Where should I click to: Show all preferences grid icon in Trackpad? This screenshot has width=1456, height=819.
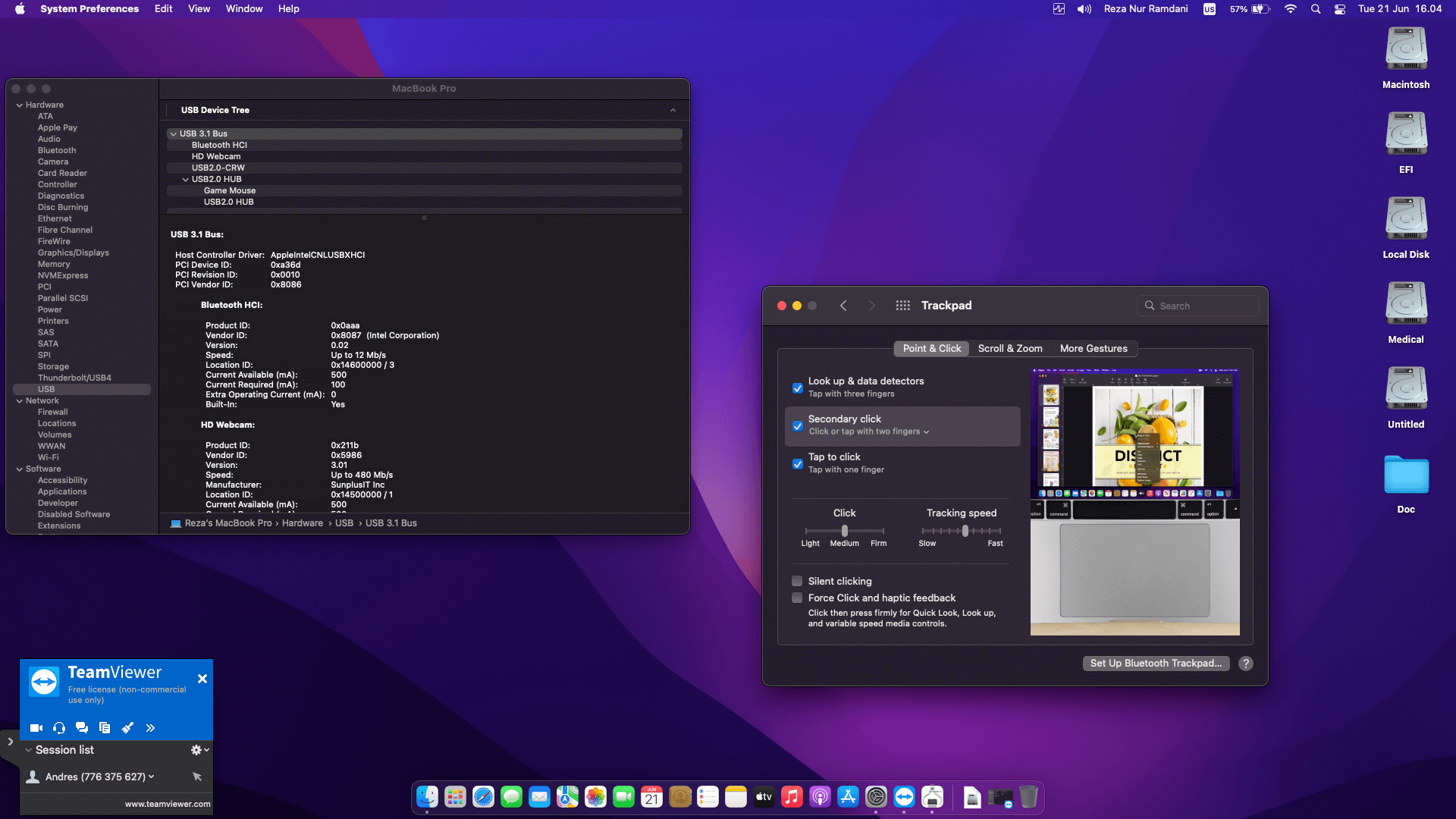coord(902,306)
